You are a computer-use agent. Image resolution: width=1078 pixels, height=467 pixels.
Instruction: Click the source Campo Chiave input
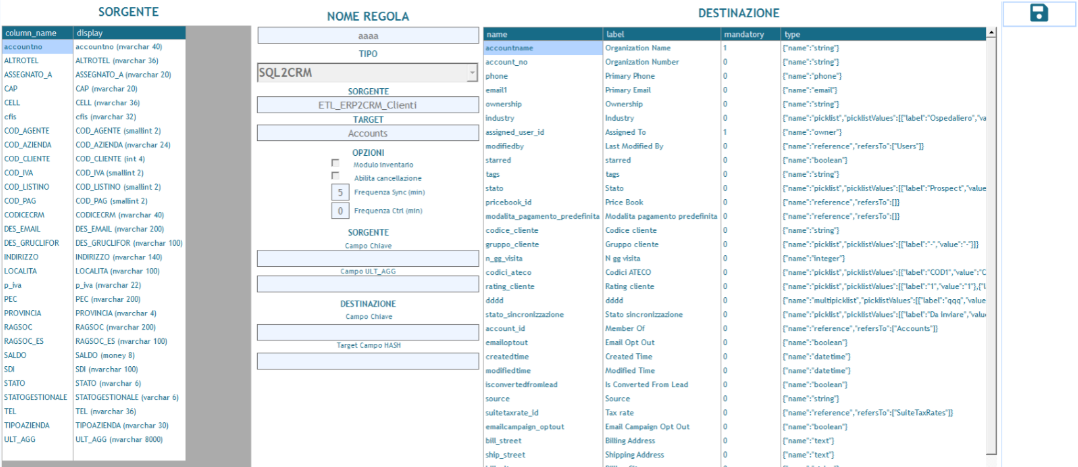[x=367, y=259]
